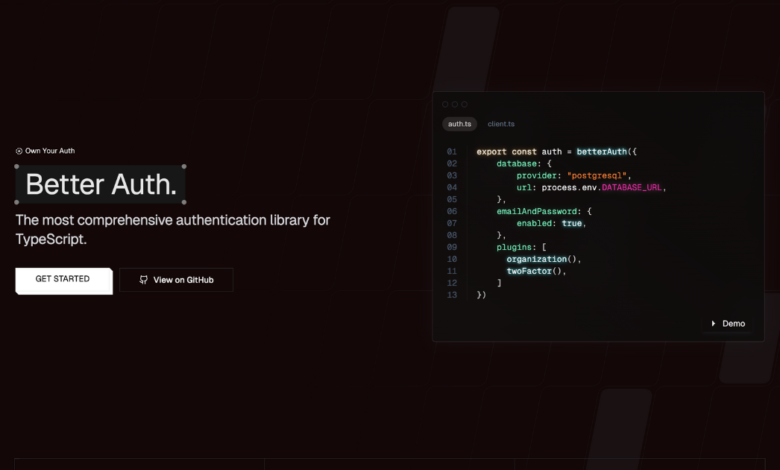
Task: Click the betterAuth function call in code
Action: point(602,152)
